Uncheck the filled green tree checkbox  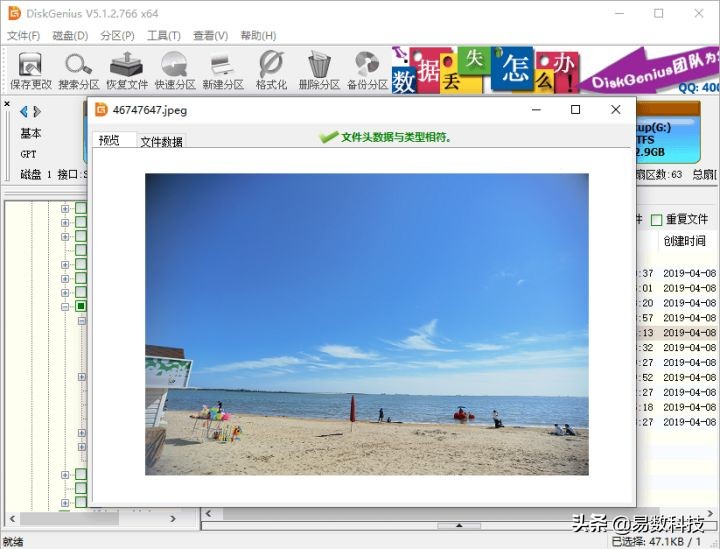pyautogui.click(x=81, y=306)
